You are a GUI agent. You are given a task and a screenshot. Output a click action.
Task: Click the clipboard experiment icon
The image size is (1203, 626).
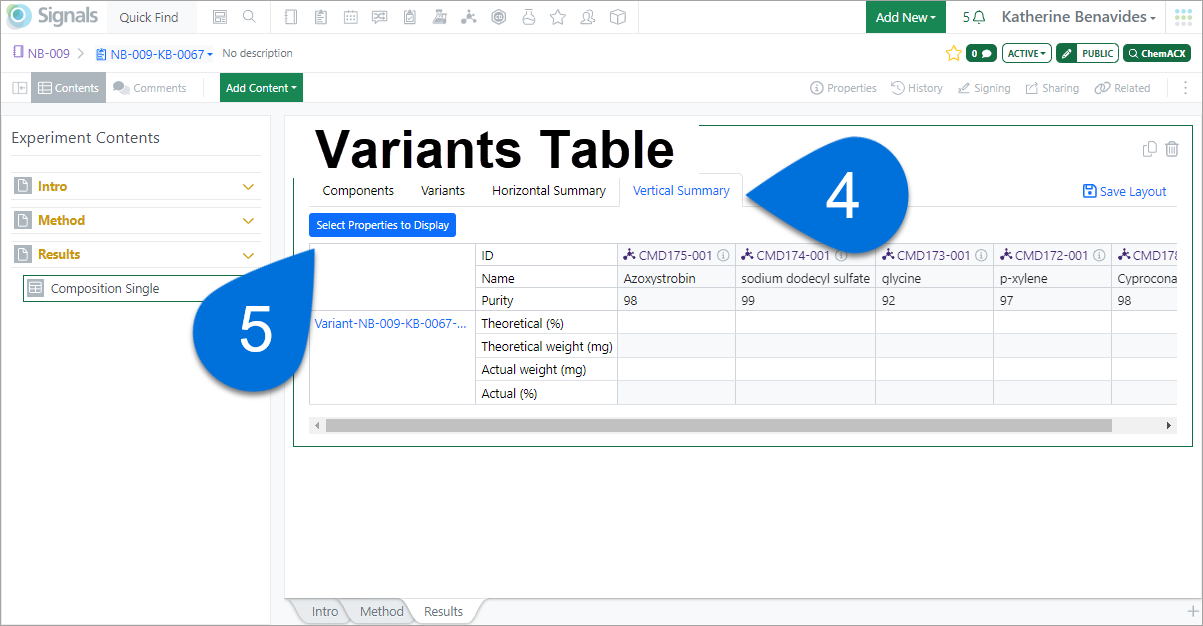point(320,17)
